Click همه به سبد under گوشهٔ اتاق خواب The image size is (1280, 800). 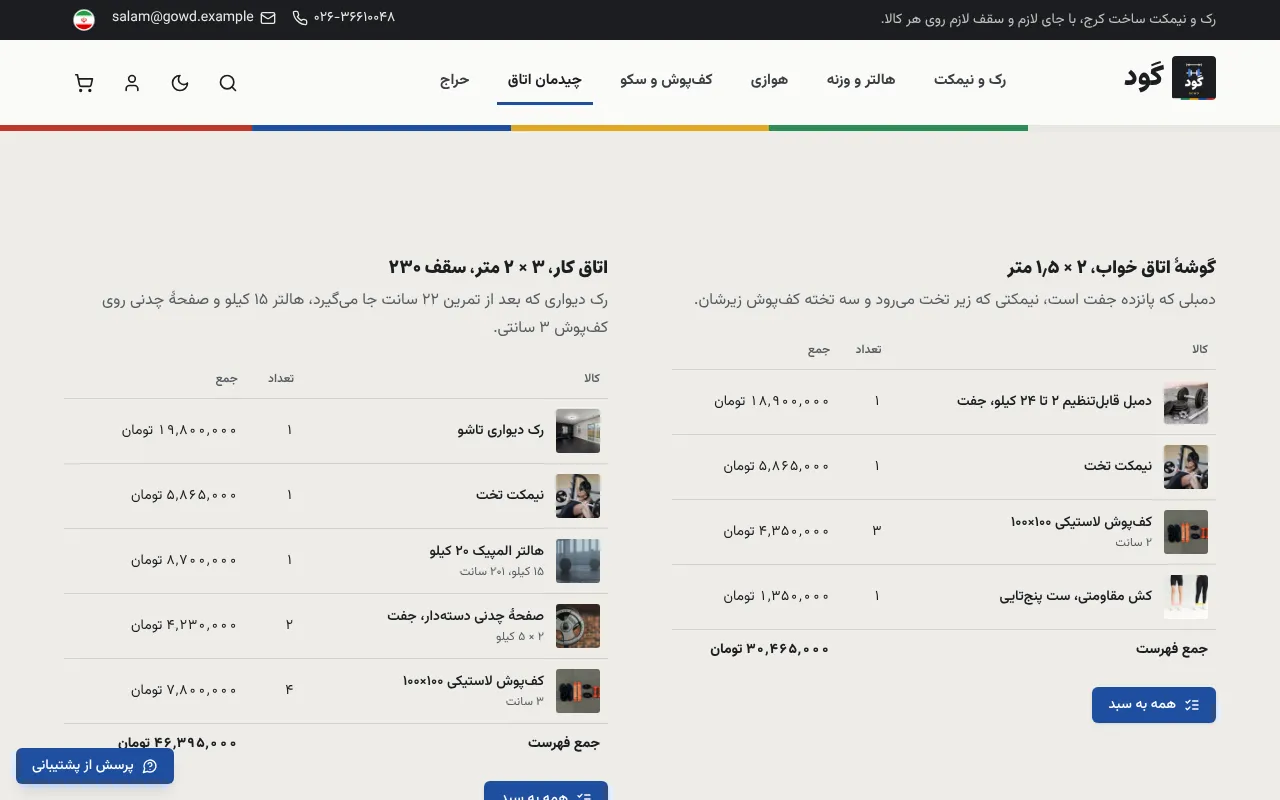point(1154,705)
